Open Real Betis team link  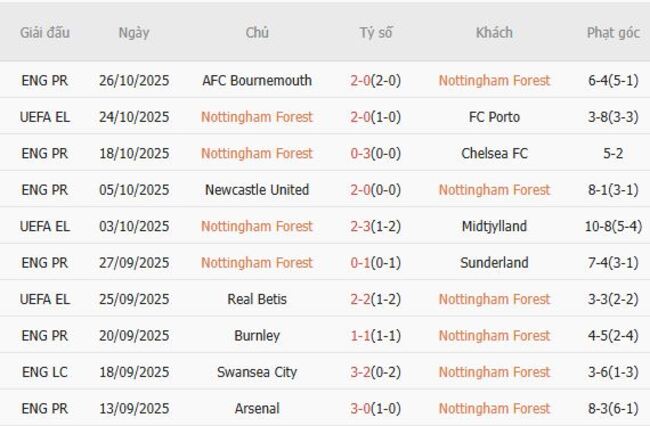[257, 299]
